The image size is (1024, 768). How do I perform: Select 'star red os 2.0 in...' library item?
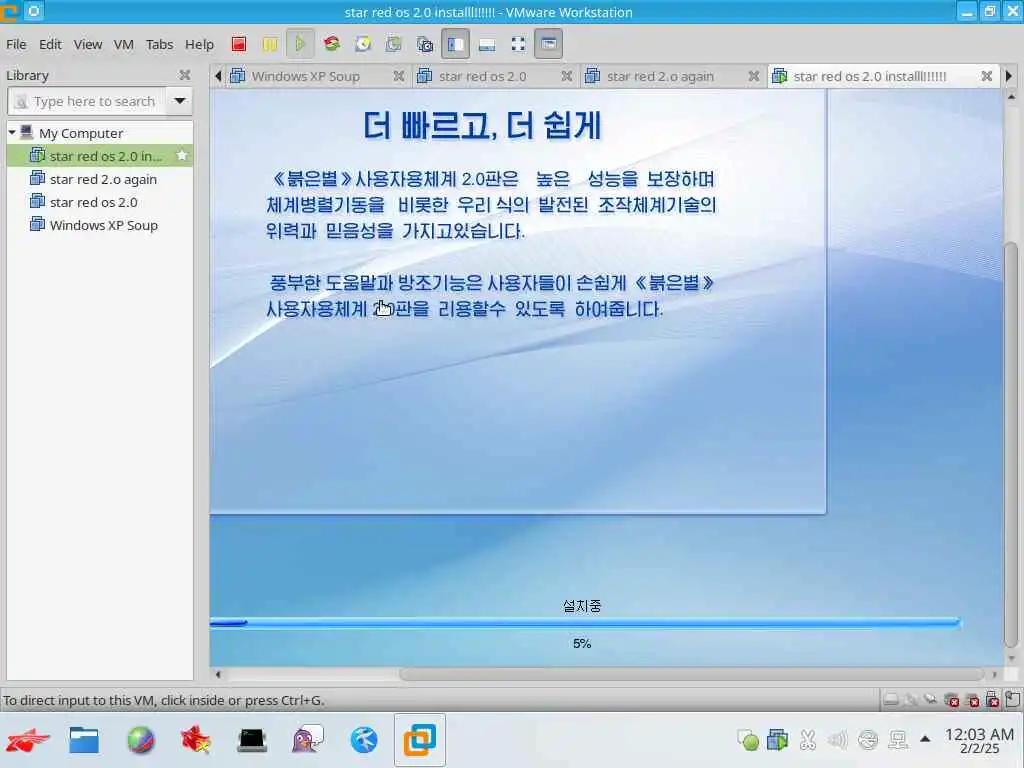(x=100, y=156)
